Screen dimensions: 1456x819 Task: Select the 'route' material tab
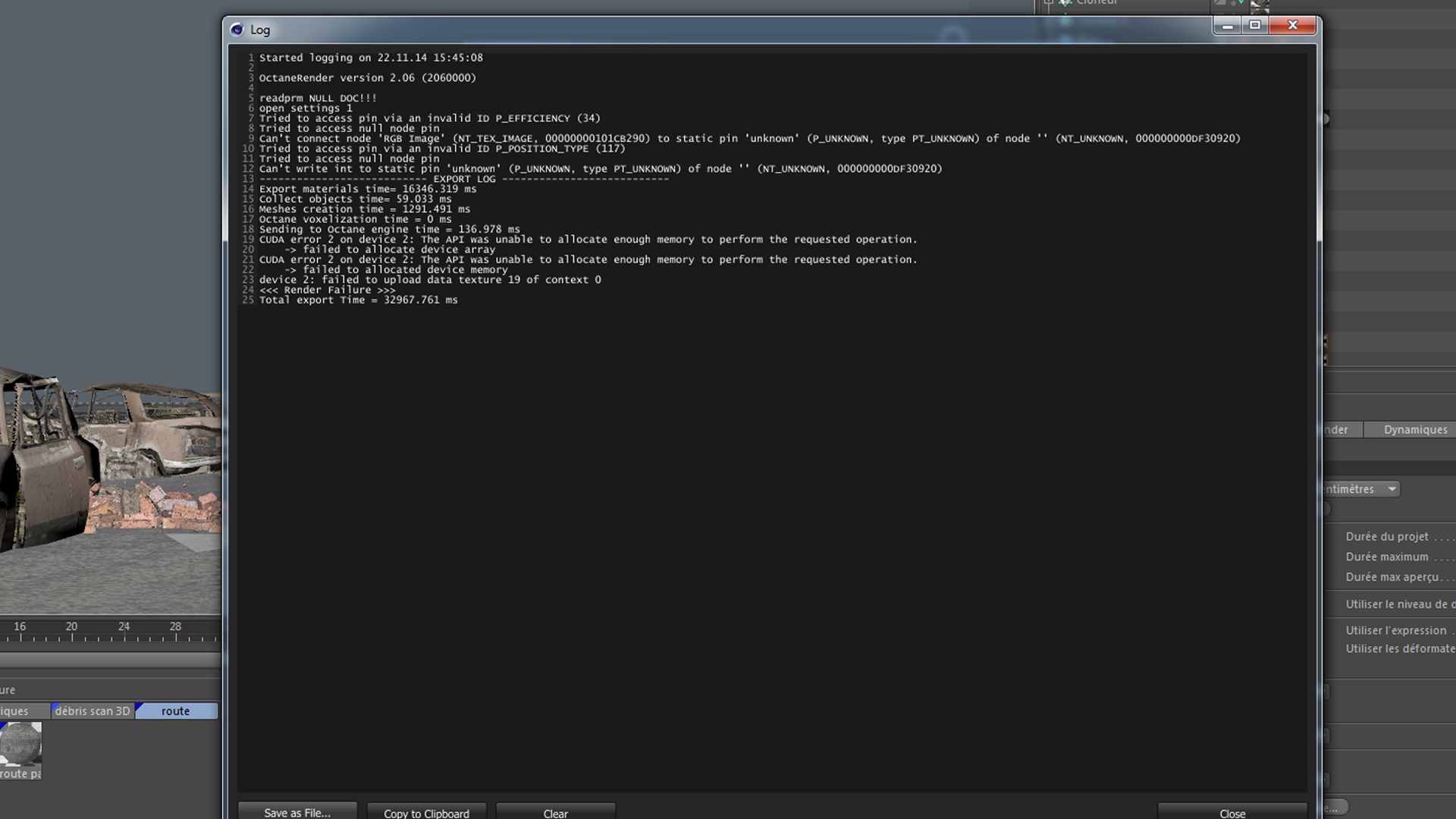tap(176, 711)
